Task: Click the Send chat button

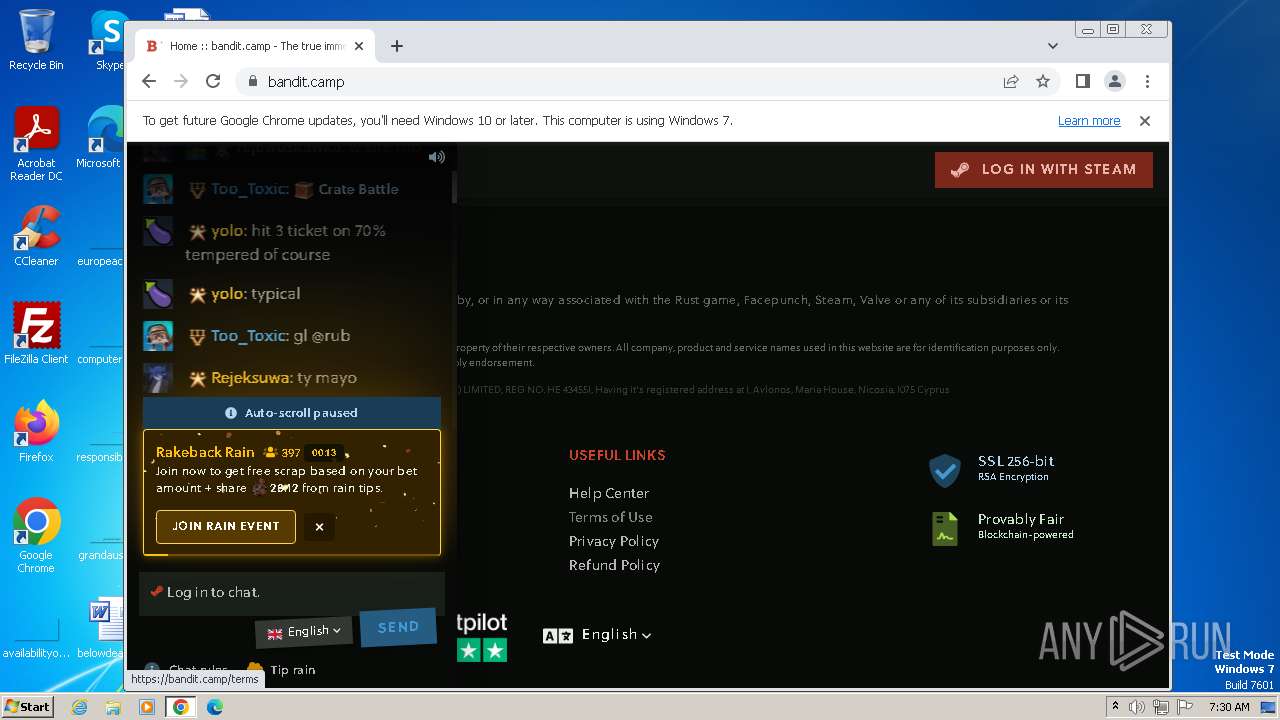Action: coord(398,627)
